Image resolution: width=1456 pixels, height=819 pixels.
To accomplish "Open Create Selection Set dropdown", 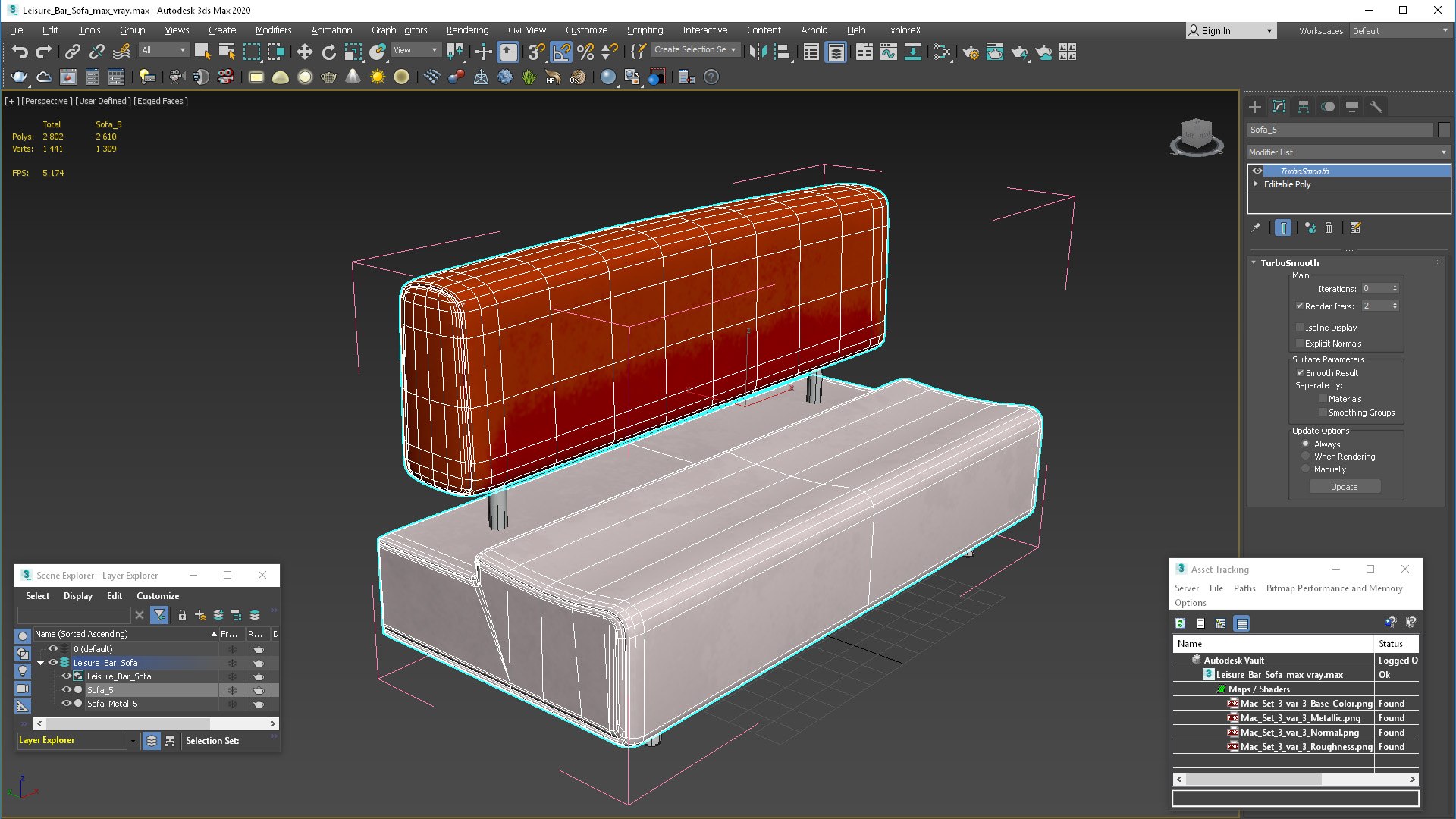I will [695, 50].
